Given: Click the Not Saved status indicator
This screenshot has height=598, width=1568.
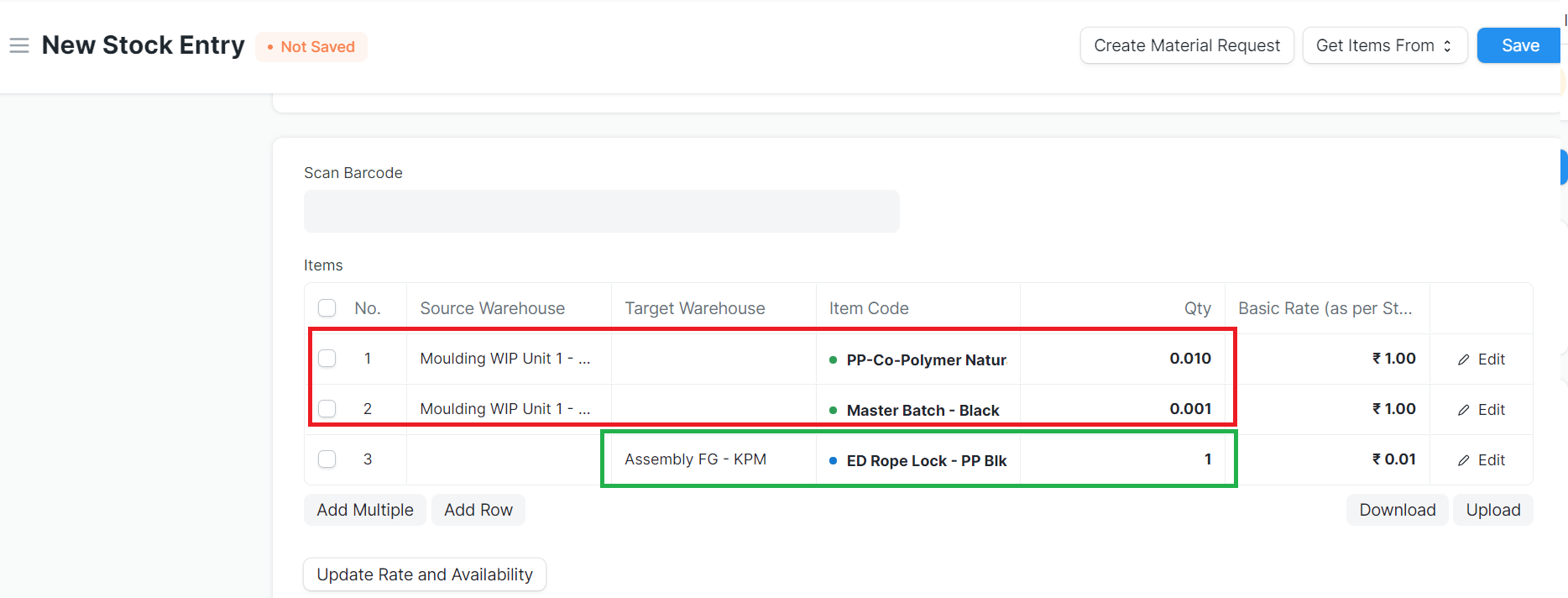Looking at the screenshot, I should pyautogui.click(x=311, y=47).
